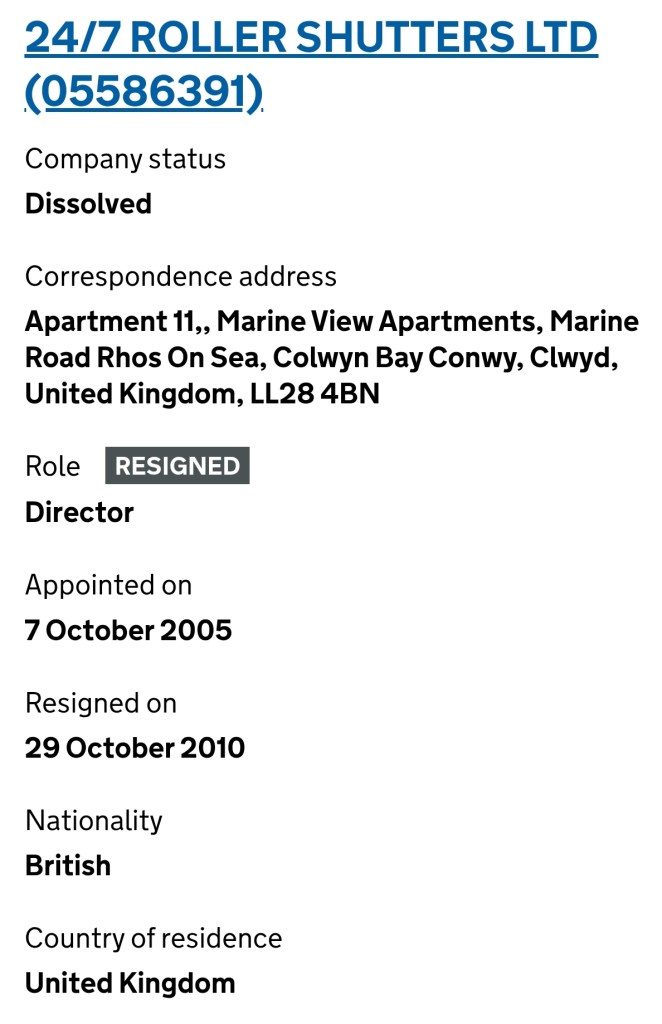Select the British nationality value

[68, 866]
